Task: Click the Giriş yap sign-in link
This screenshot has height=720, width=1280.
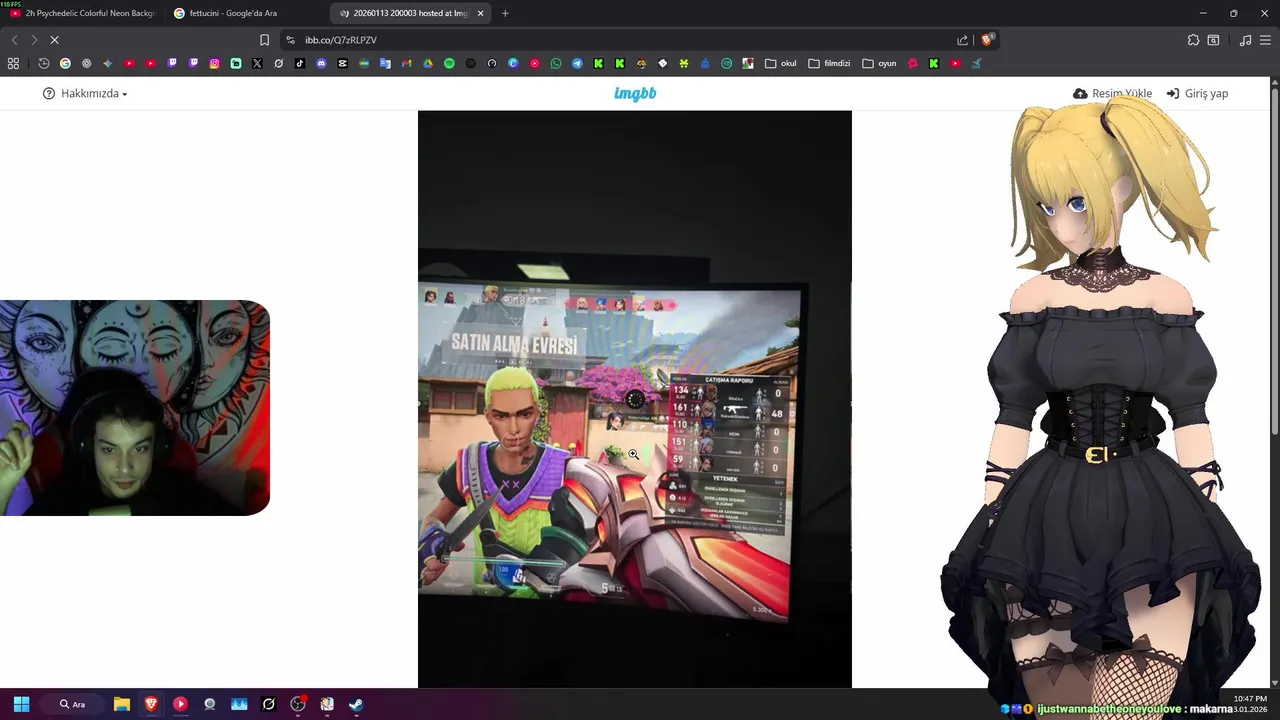Action: [x=1197, y=93]
